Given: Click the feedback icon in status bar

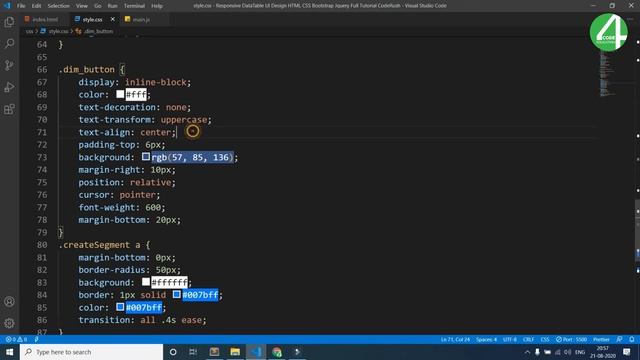Looking at the screenshot, I should click(620, 339).
